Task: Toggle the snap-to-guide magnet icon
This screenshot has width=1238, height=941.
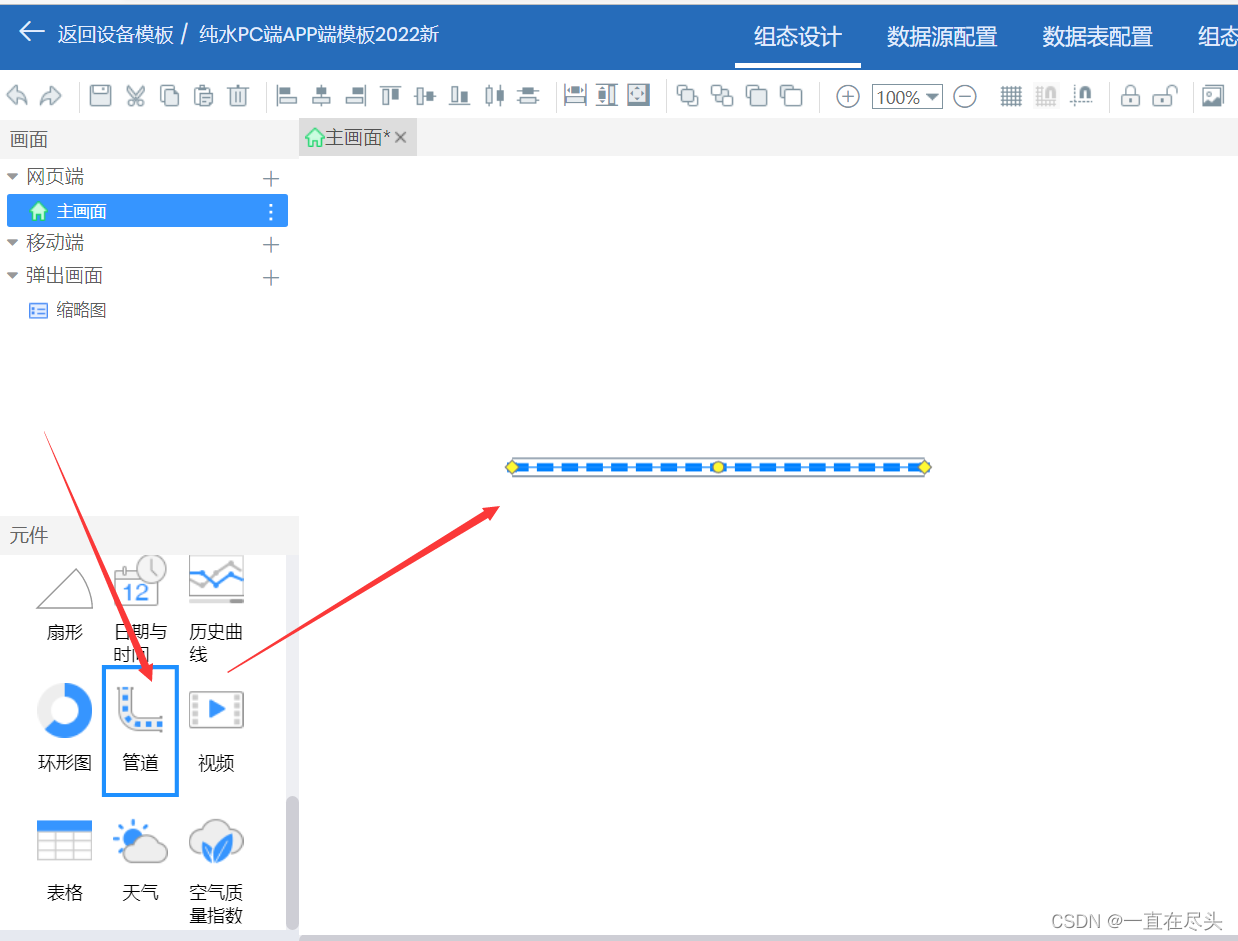Action: pyautogui.click(x=1081, y=95)
